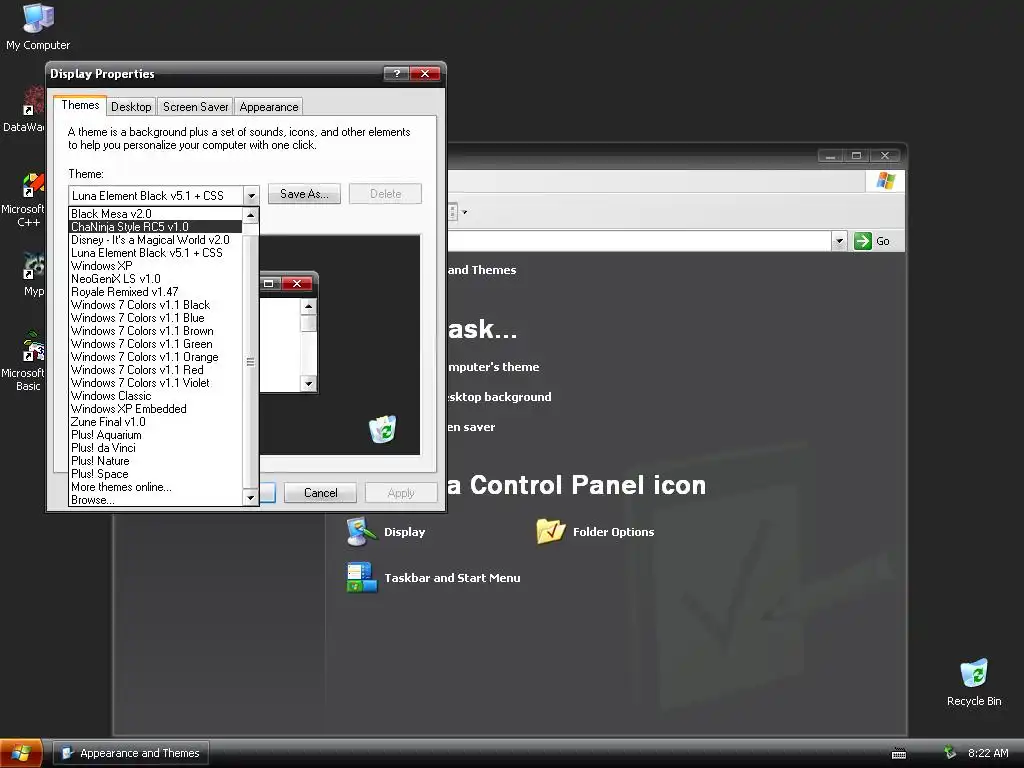Viewport: 1024px width, 768px height.
Task: Switch to the Appearance tab
Action: (268, 106)
